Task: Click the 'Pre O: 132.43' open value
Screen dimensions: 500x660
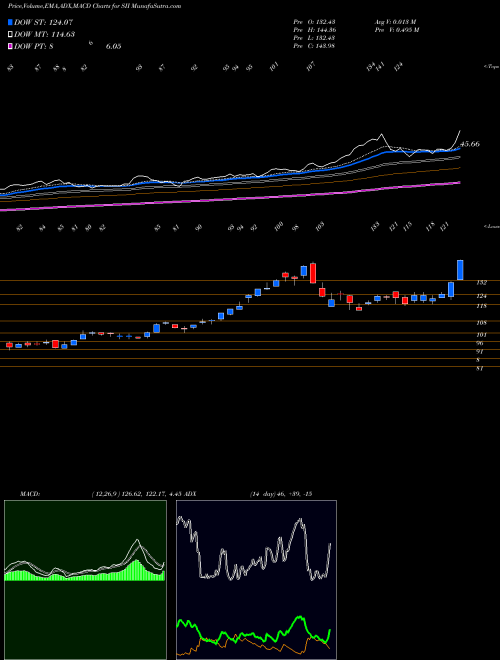Action: [314, 22]
